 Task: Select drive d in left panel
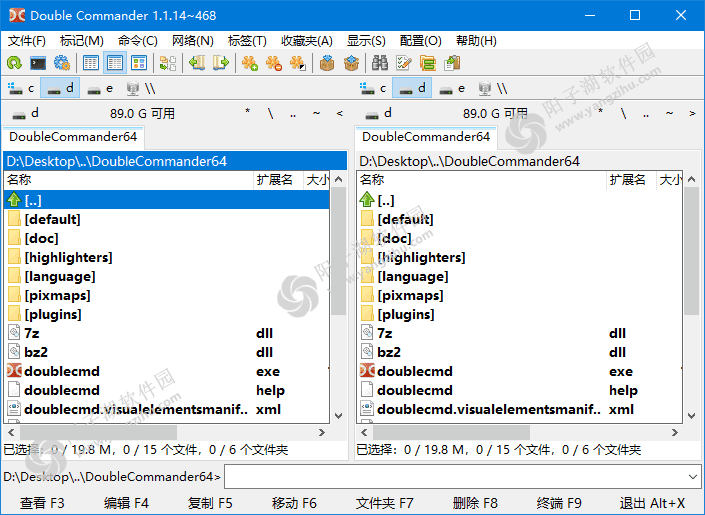click(x=60, y=88)
